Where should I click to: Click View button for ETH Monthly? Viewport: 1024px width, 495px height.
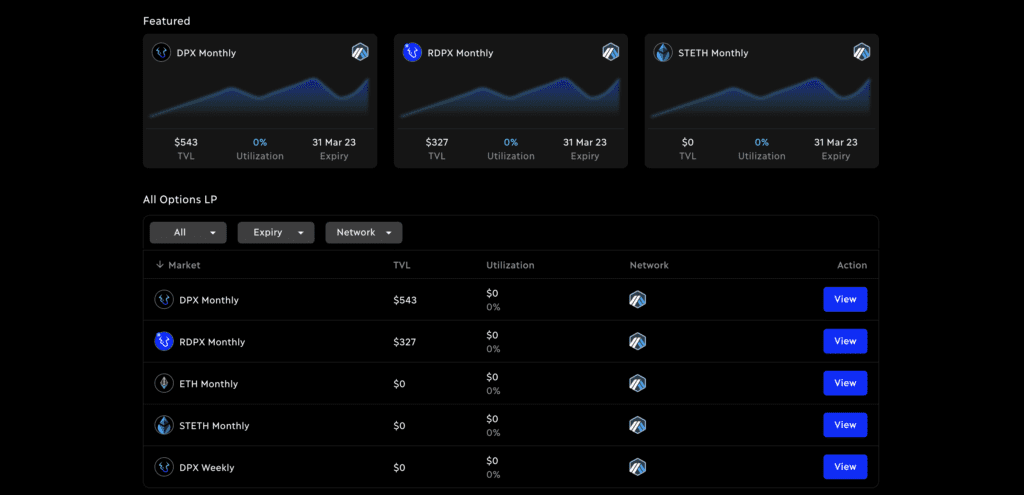click(x=845, y=383)
